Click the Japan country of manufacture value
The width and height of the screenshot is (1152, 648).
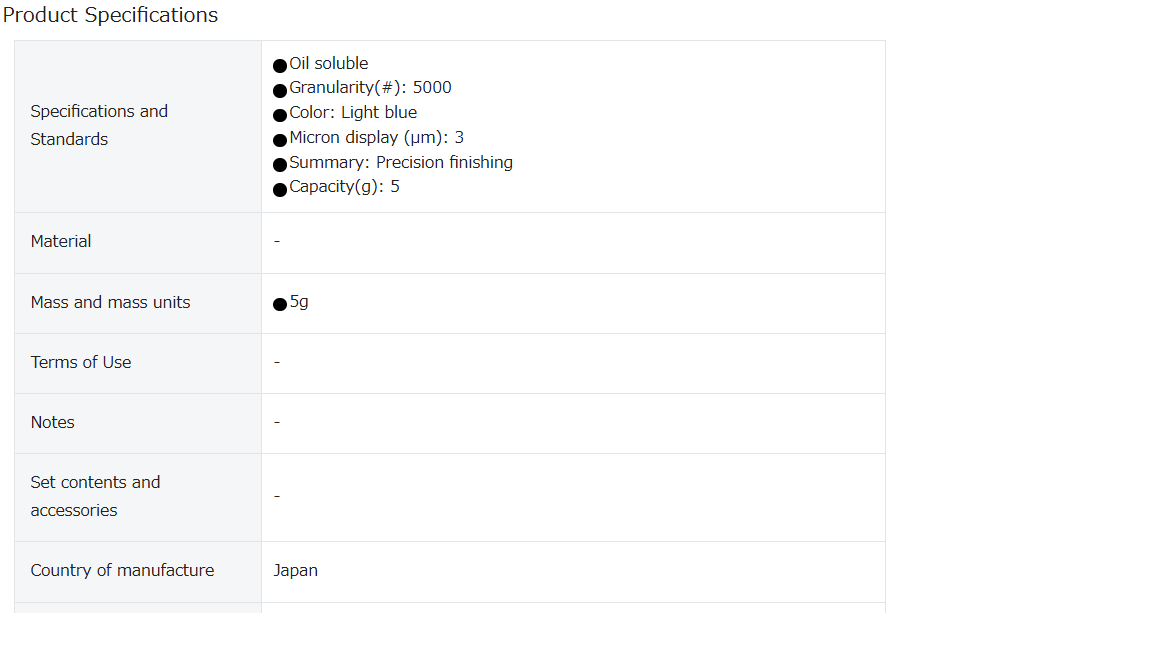pyautogui.click(x=295, y=570)
